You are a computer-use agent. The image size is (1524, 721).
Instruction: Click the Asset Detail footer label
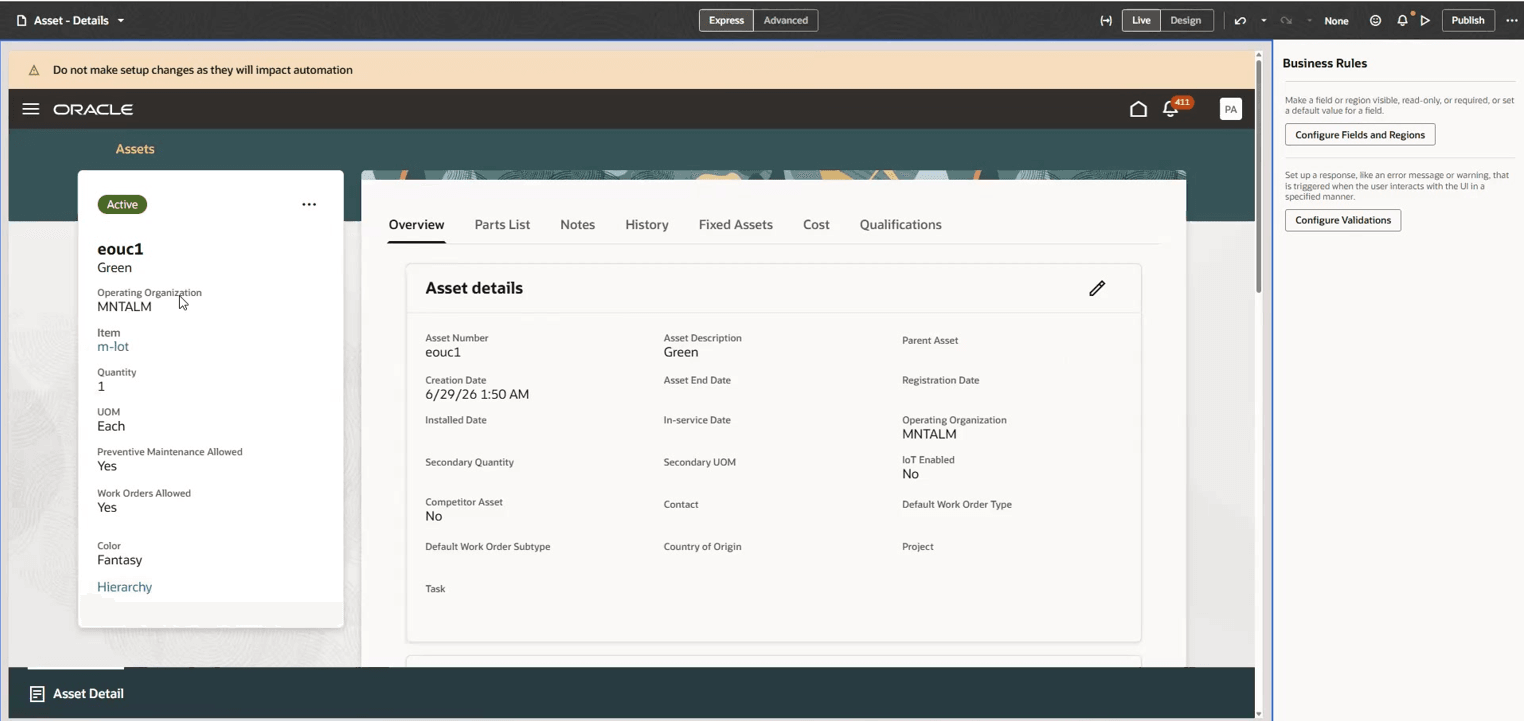pos(88,694)
